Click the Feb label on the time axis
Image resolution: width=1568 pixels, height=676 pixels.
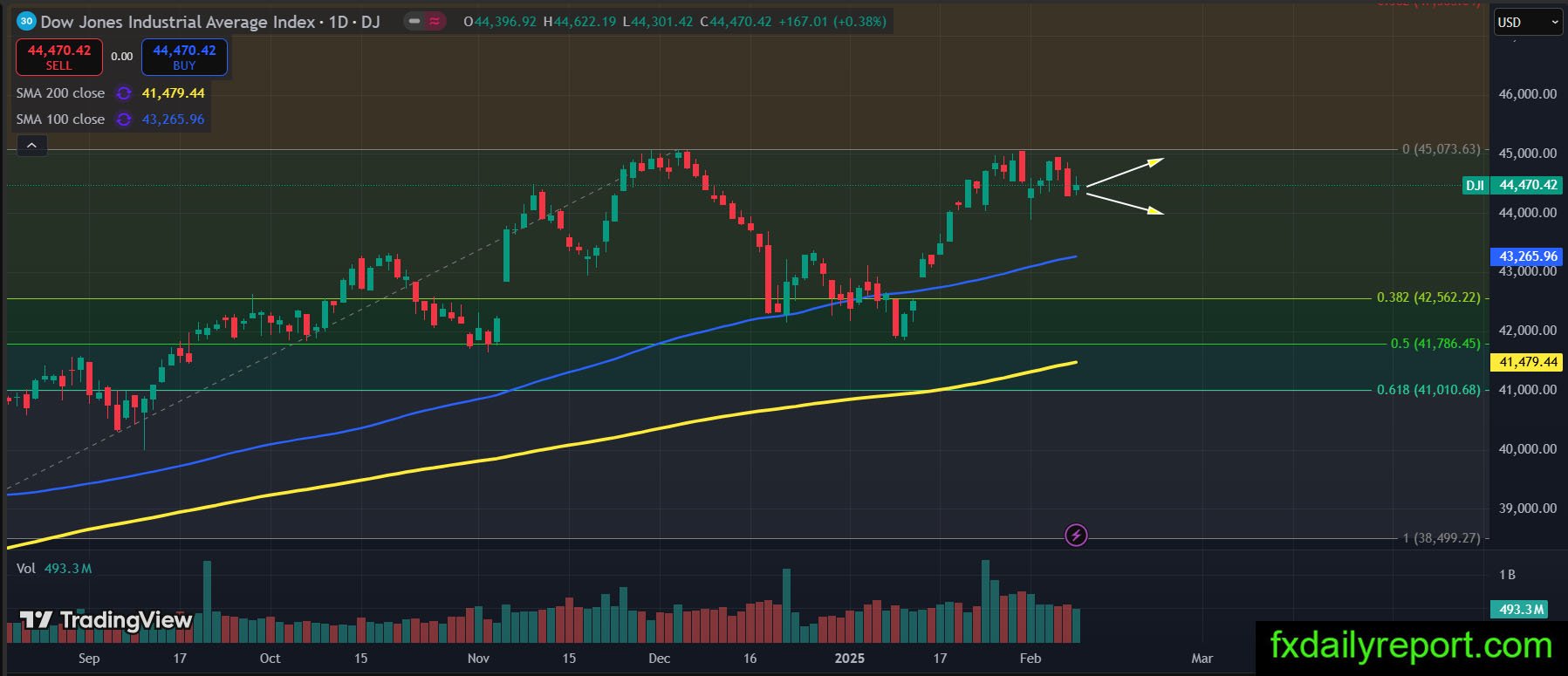[1030, 659]
